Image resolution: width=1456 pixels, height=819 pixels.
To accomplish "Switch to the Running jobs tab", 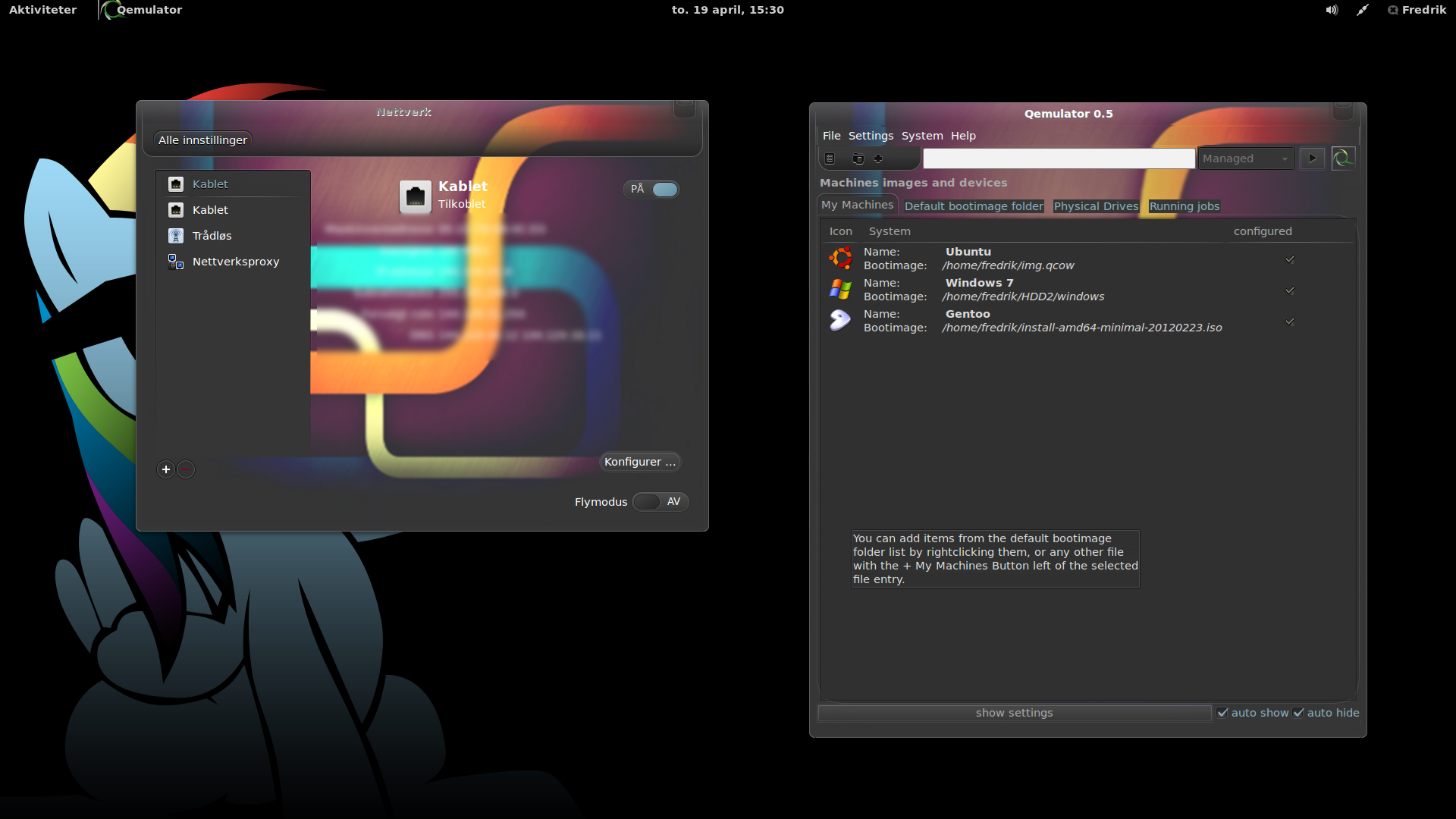I will 1185,206.
